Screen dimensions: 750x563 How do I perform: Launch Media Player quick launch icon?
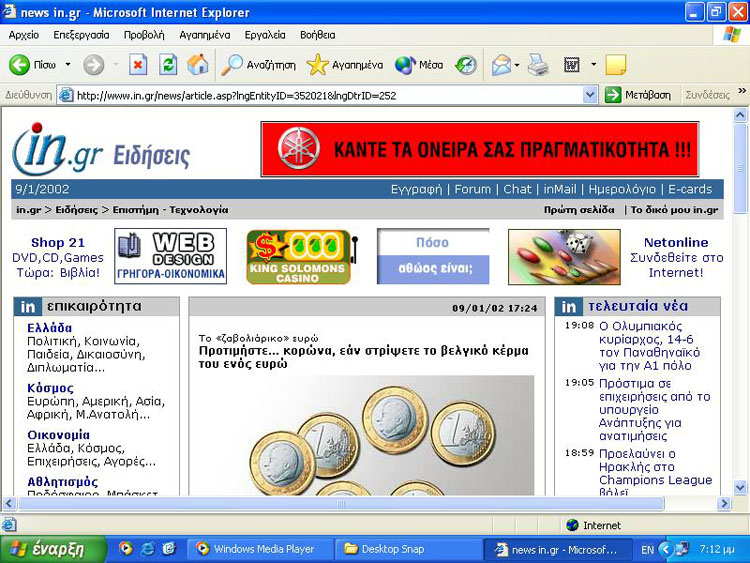(125, 549)
